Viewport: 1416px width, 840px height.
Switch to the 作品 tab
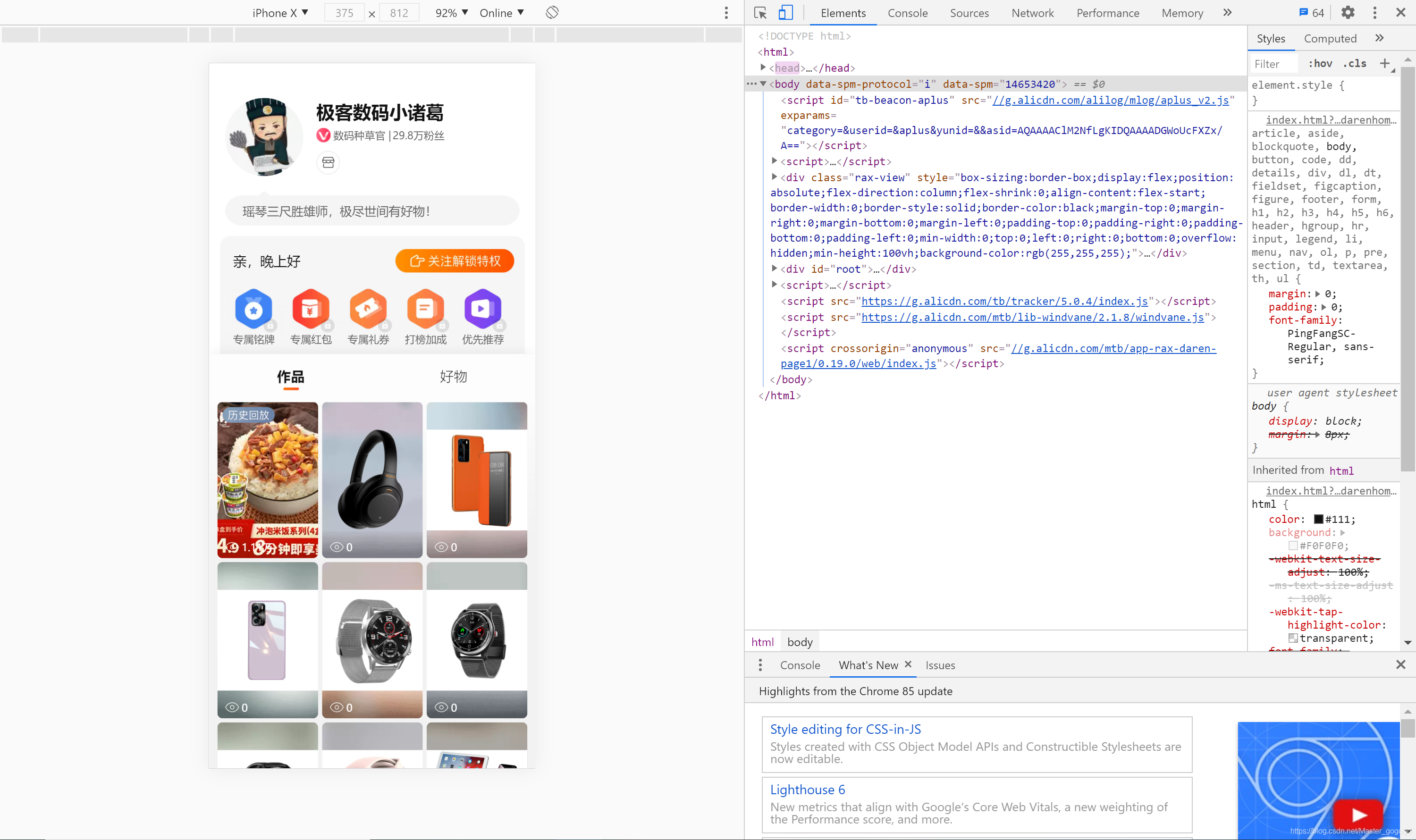(290, 377)
